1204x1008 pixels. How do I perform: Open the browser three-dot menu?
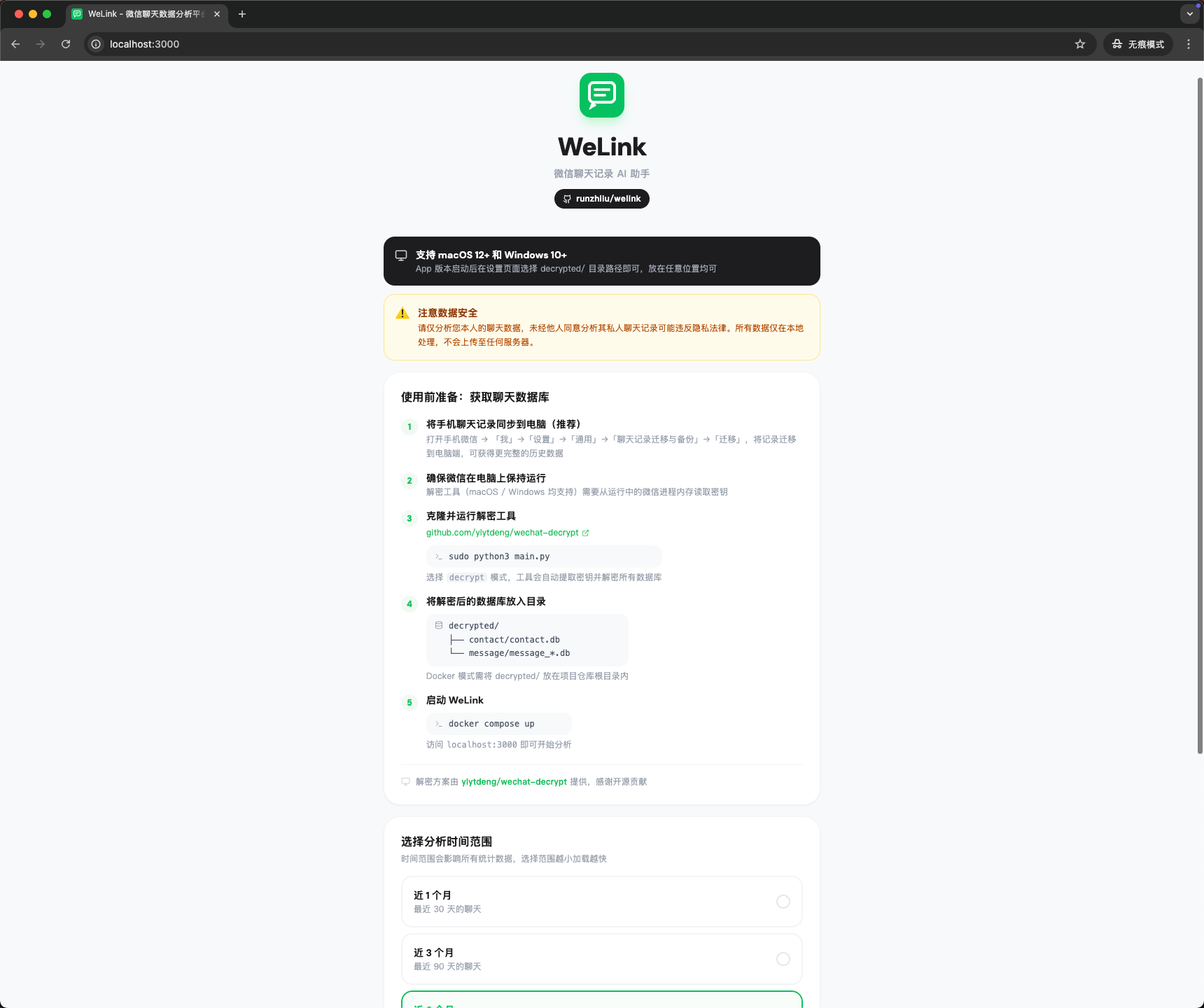[x=1189, y=44]
